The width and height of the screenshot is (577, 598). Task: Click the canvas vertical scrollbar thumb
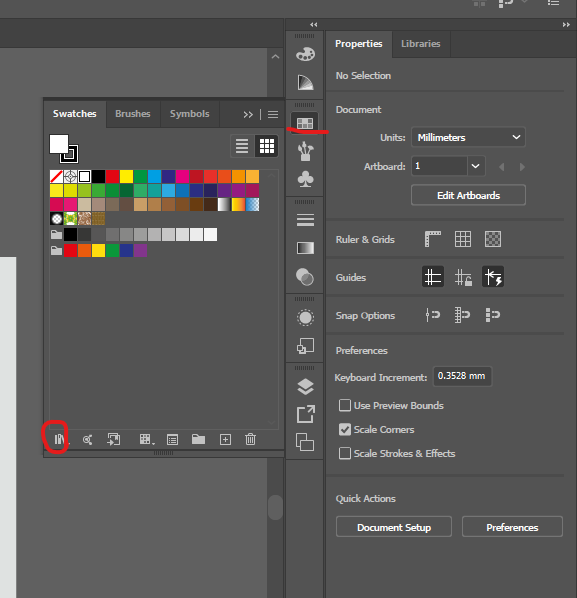(275, 507)
